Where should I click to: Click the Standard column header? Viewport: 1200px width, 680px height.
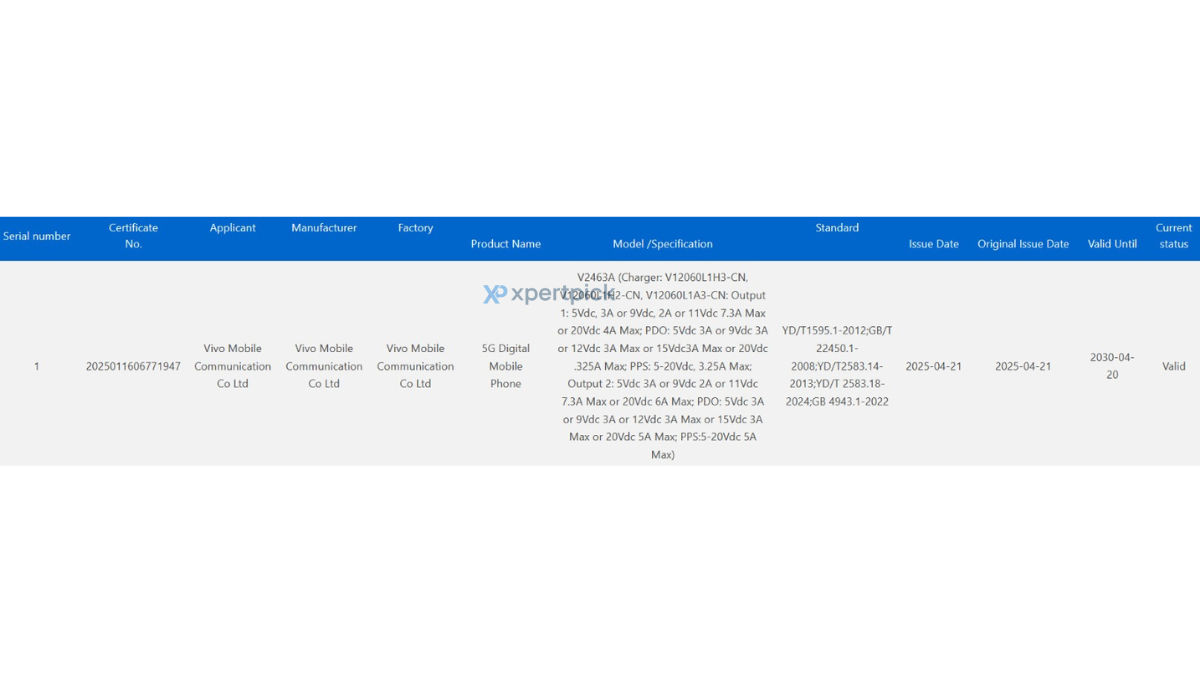(837, 228)
